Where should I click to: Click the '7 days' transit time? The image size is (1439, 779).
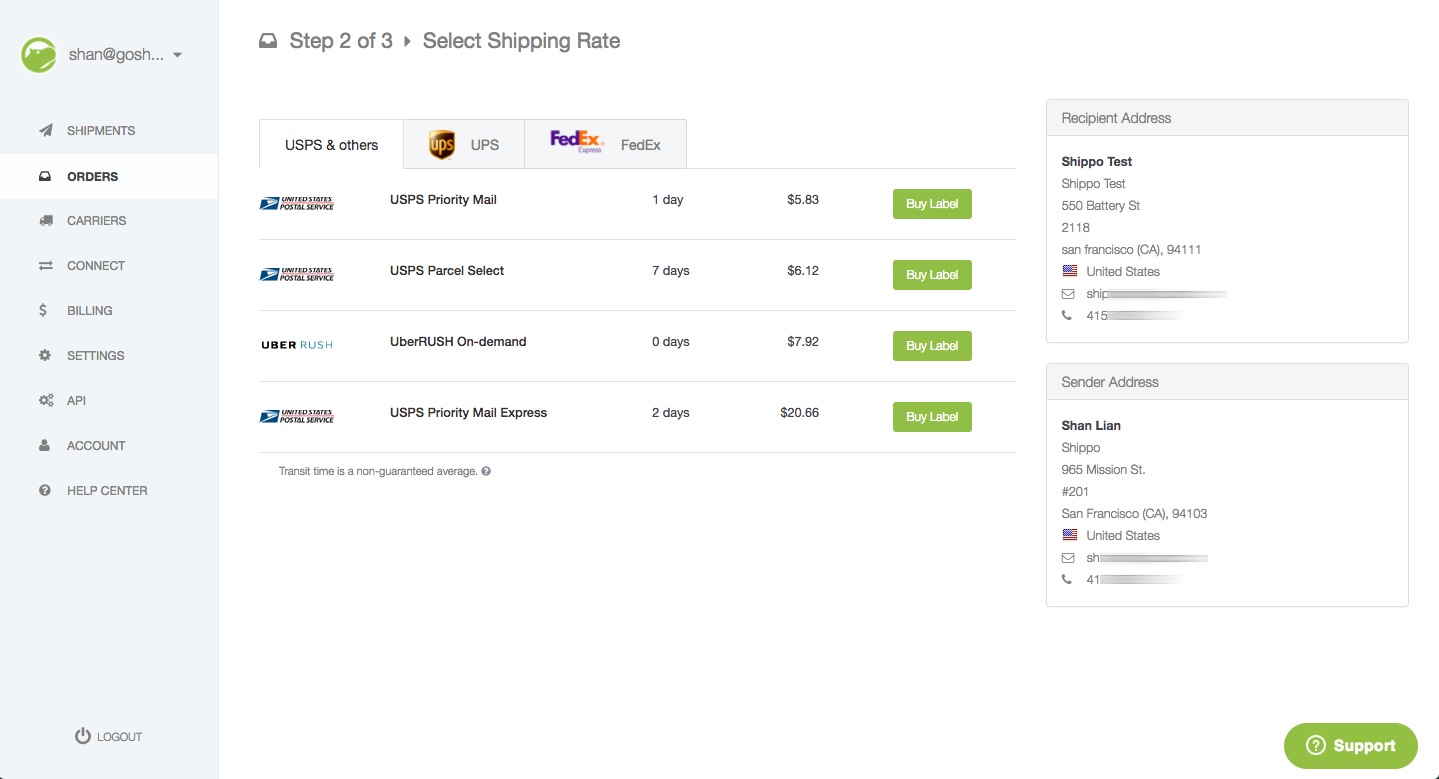(671, 271)
